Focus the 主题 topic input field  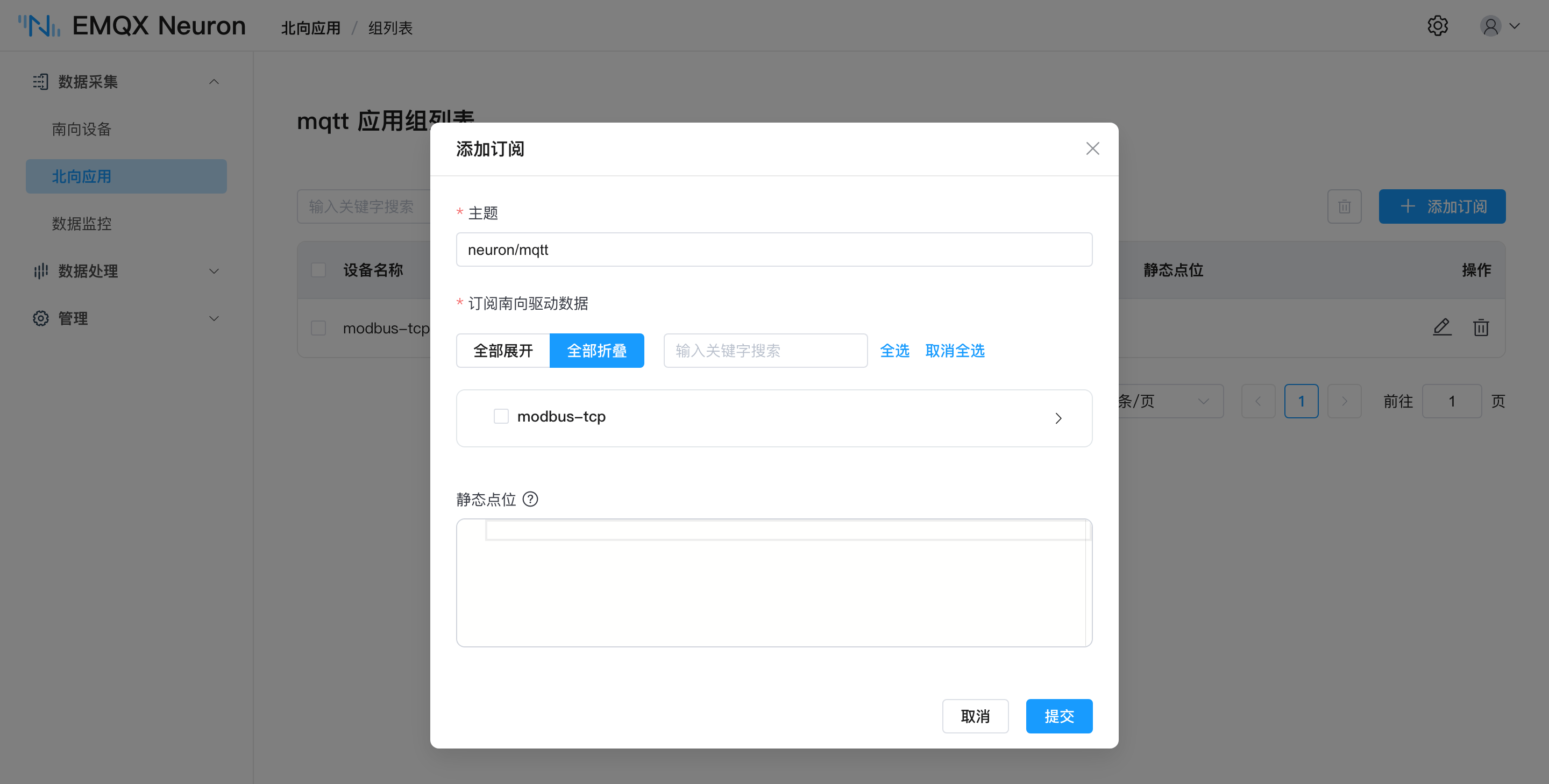click(x=774, y=250)
